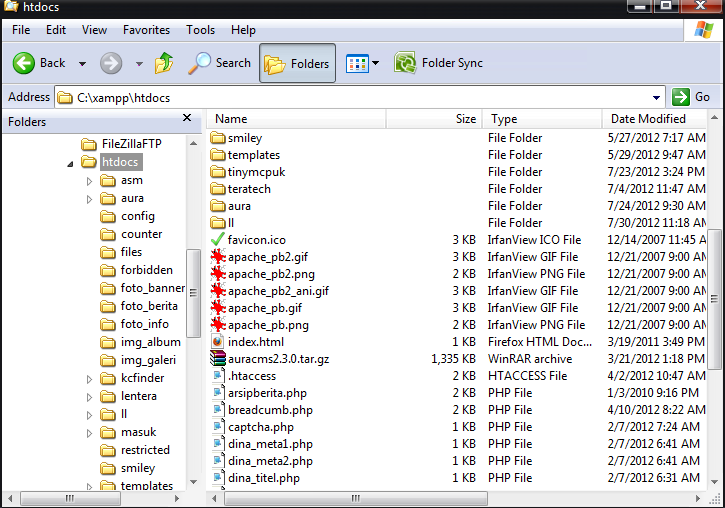Image resolution: width=725 pixels, height=508 pixels.
Task: Sort by Date Modified column header
Action: point(655,119)
